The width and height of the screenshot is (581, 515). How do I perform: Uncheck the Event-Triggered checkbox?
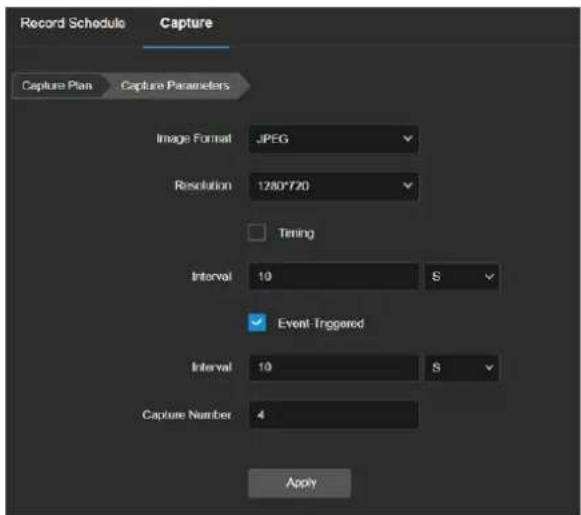tap(257, 323)
